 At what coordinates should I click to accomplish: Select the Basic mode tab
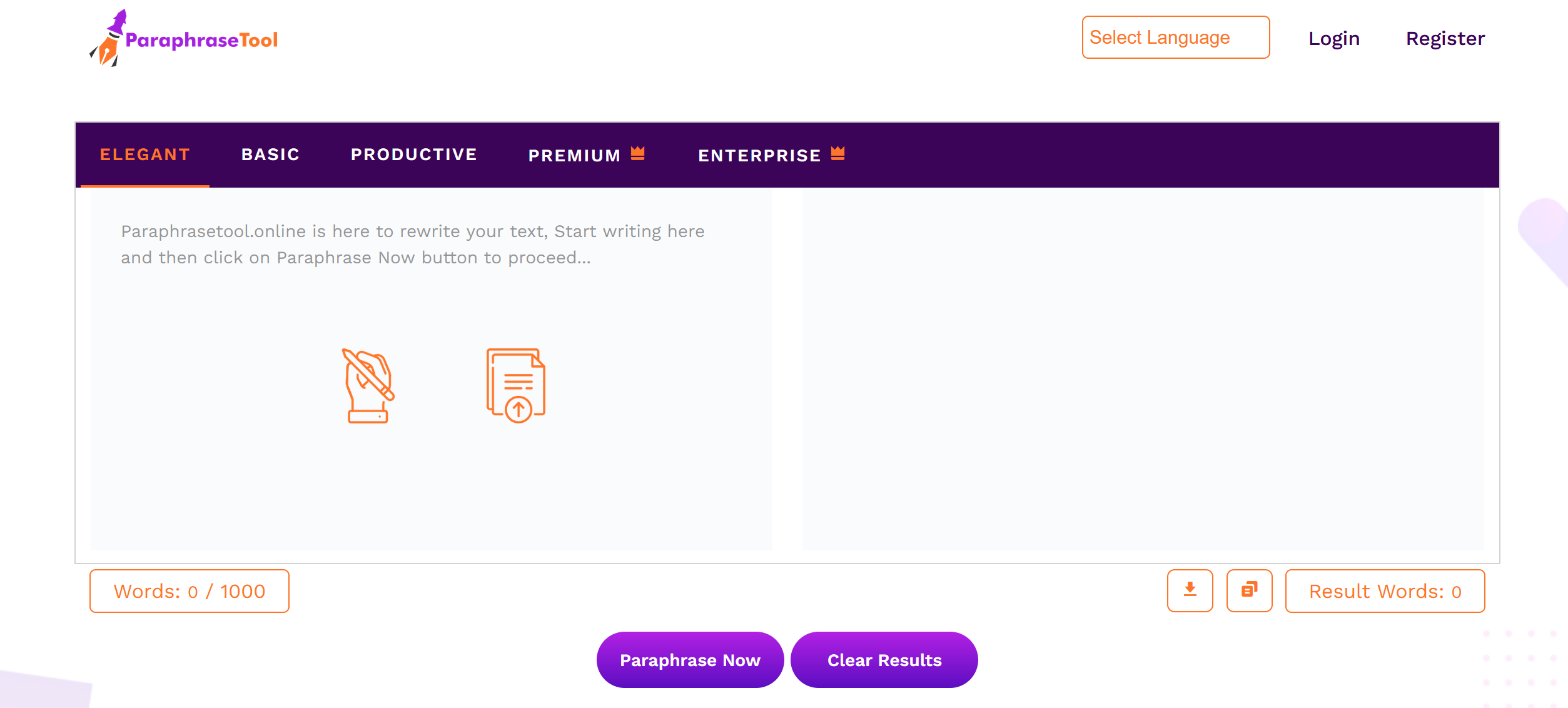[x=271, y=155]
